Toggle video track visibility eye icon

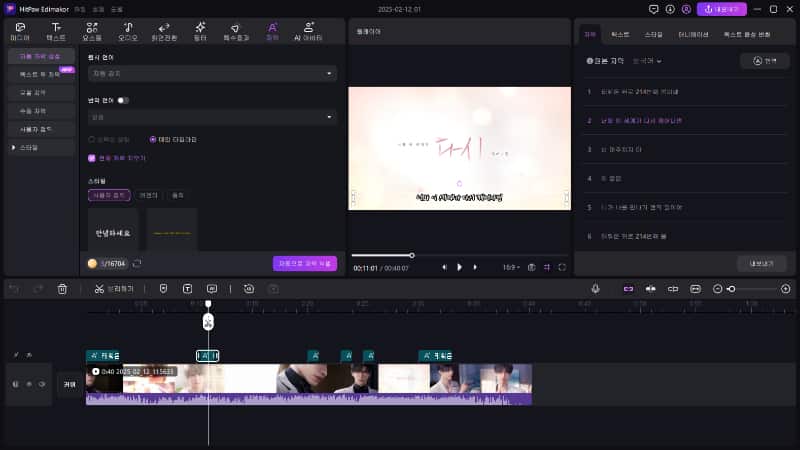[29, 384]
